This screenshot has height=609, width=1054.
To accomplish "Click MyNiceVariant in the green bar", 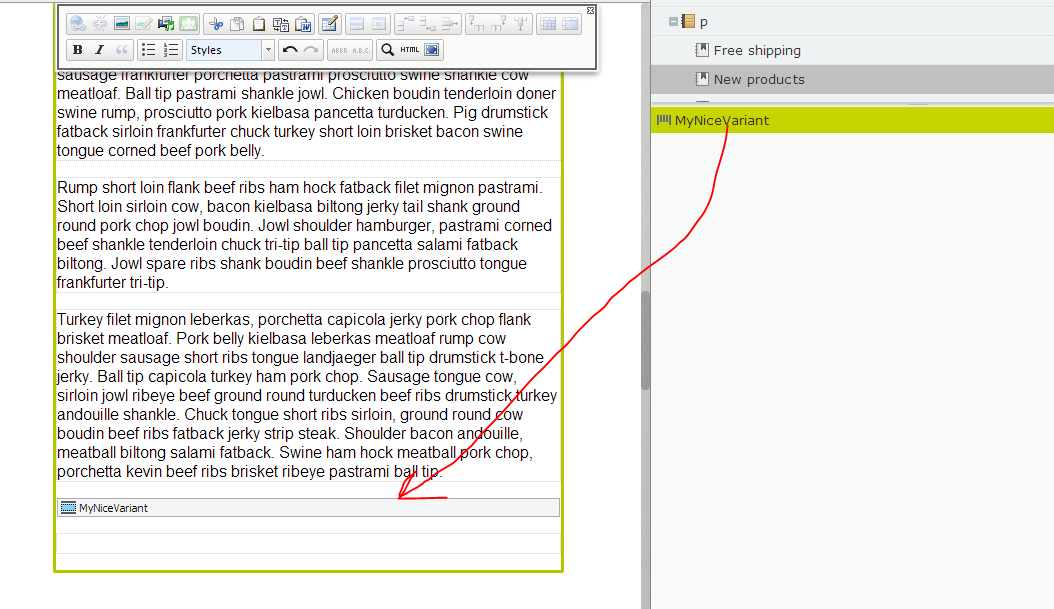I will click(x=721, y=120).
